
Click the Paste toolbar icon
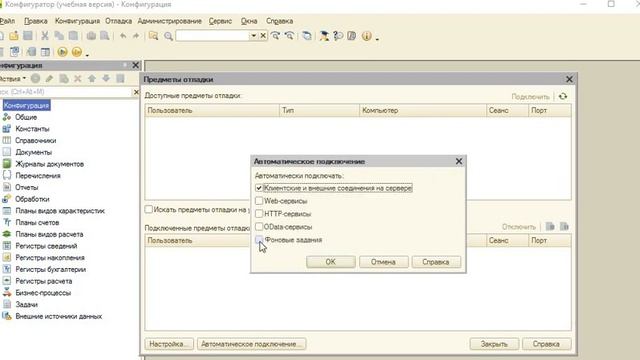[73, 36]
